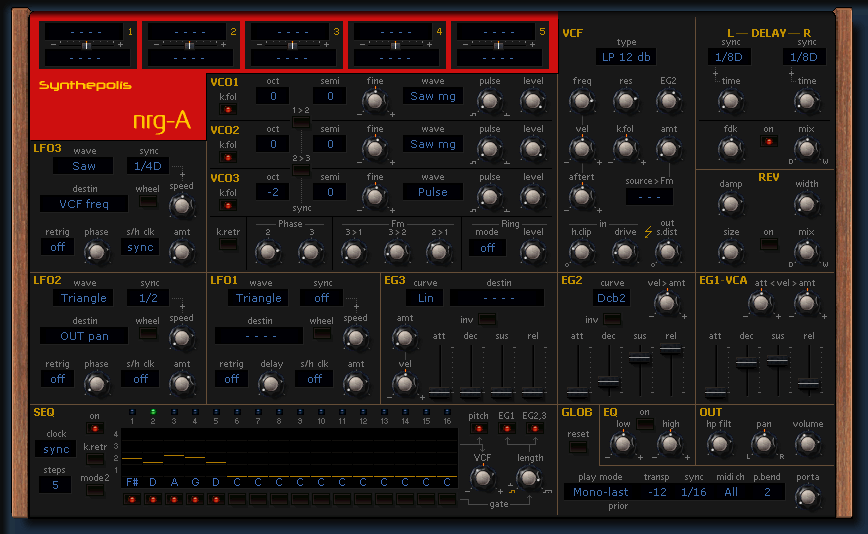Click the Ring level knob
Screen dimensions: 868x534
click(533, 252)
